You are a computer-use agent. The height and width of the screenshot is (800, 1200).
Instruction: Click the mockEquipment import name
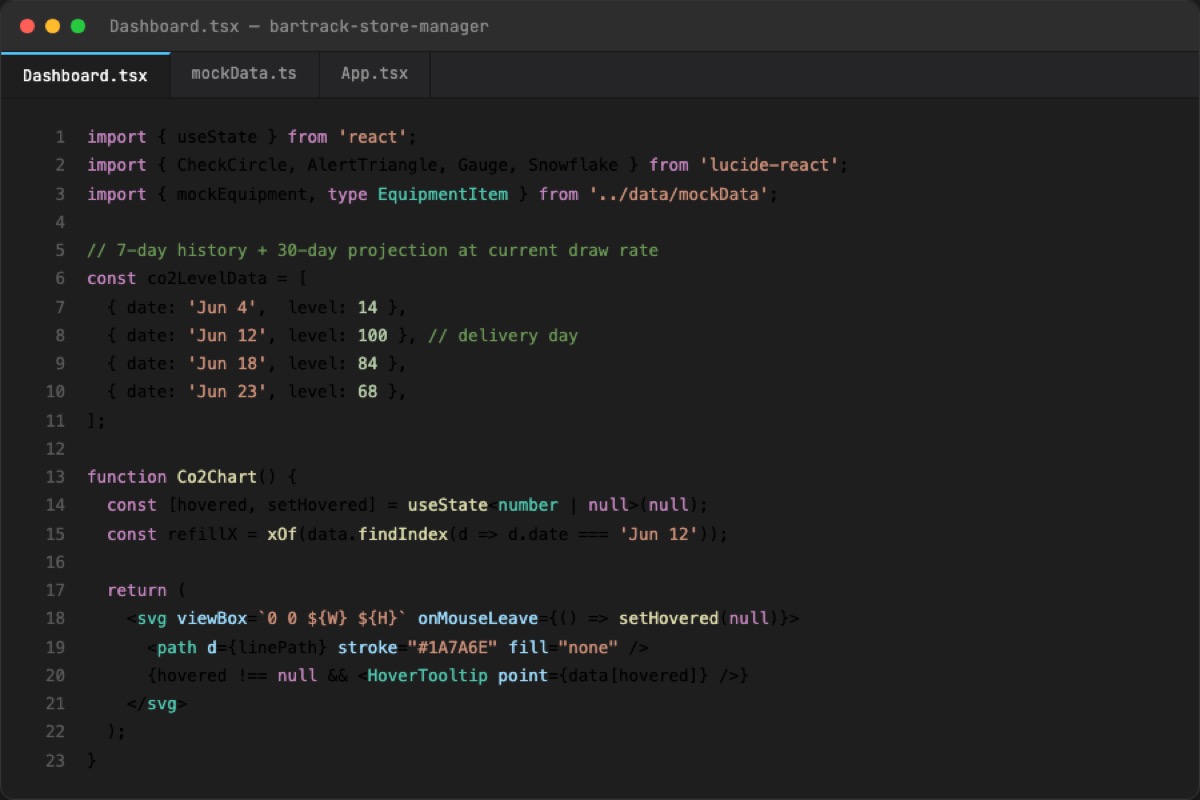click(x=242, y=194)
